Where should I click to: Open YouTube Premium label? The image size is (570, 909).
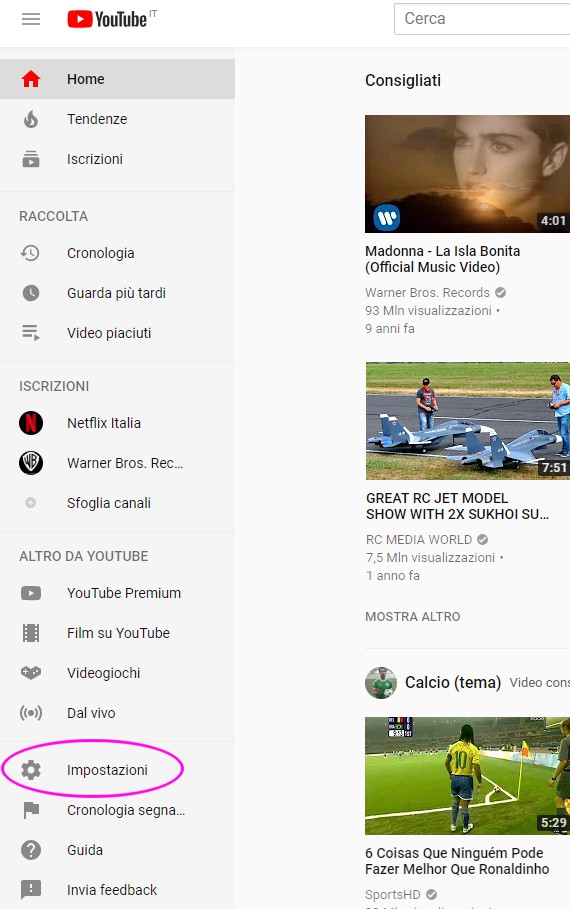point(124,593)
